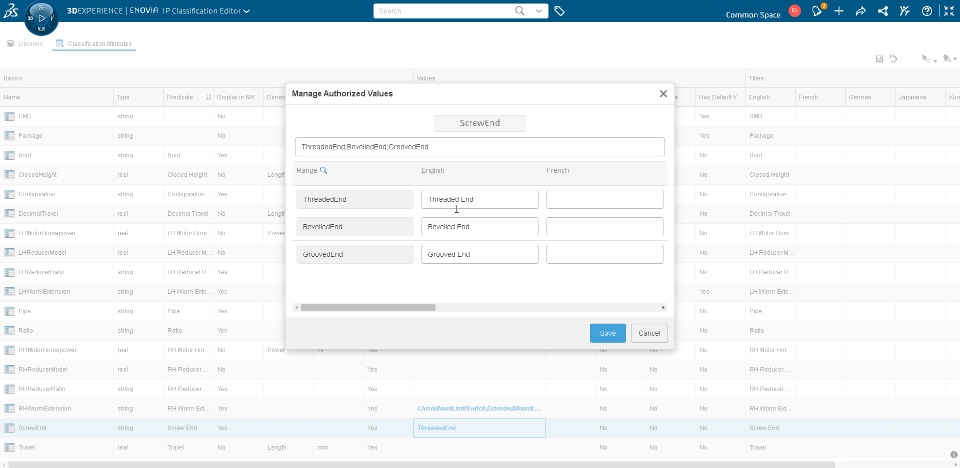Open the rightmost toolbar action dropdown
The height and width of the screenshot is (468, 960).
coord(950,59)
